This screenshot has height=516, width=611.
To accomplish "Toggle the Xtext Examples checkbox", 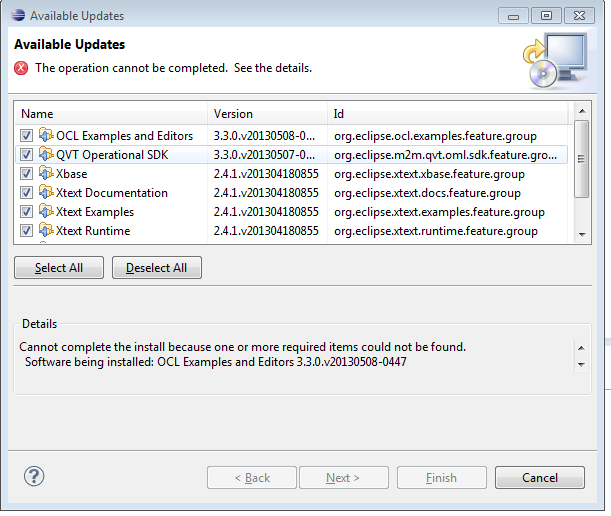I will tap(26, 212).
